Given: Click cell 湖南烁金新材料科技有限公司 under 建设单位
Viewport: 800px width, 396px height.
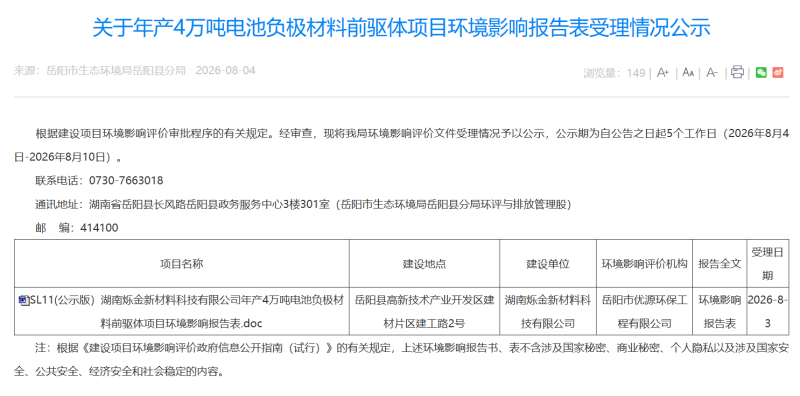Looking at the screenshot, I should 548,311.
